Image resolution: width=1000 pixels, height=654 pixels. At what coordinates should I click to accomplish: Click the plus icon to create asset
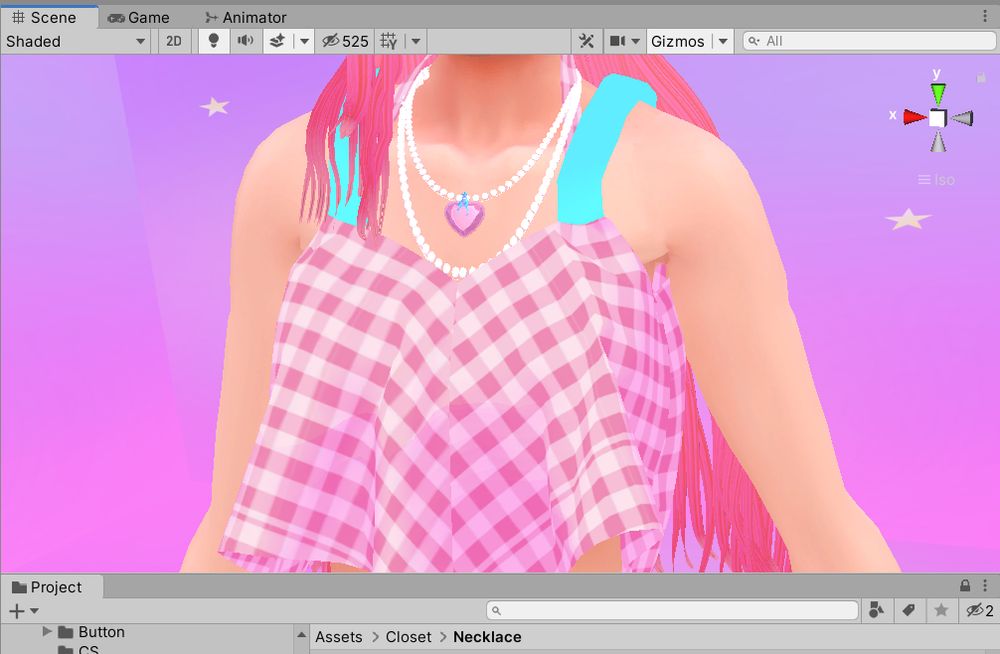tap(17, 611)
